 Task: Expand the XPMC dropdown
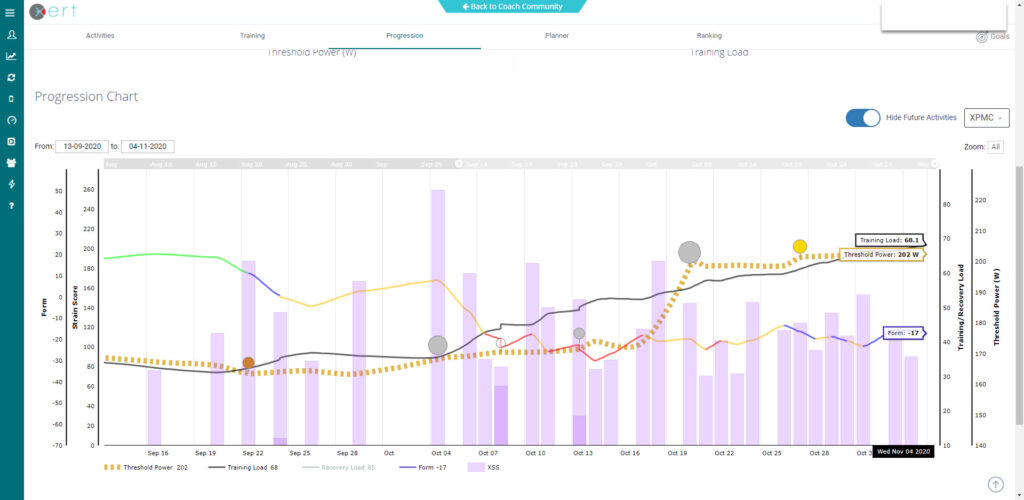pos(986,118)
